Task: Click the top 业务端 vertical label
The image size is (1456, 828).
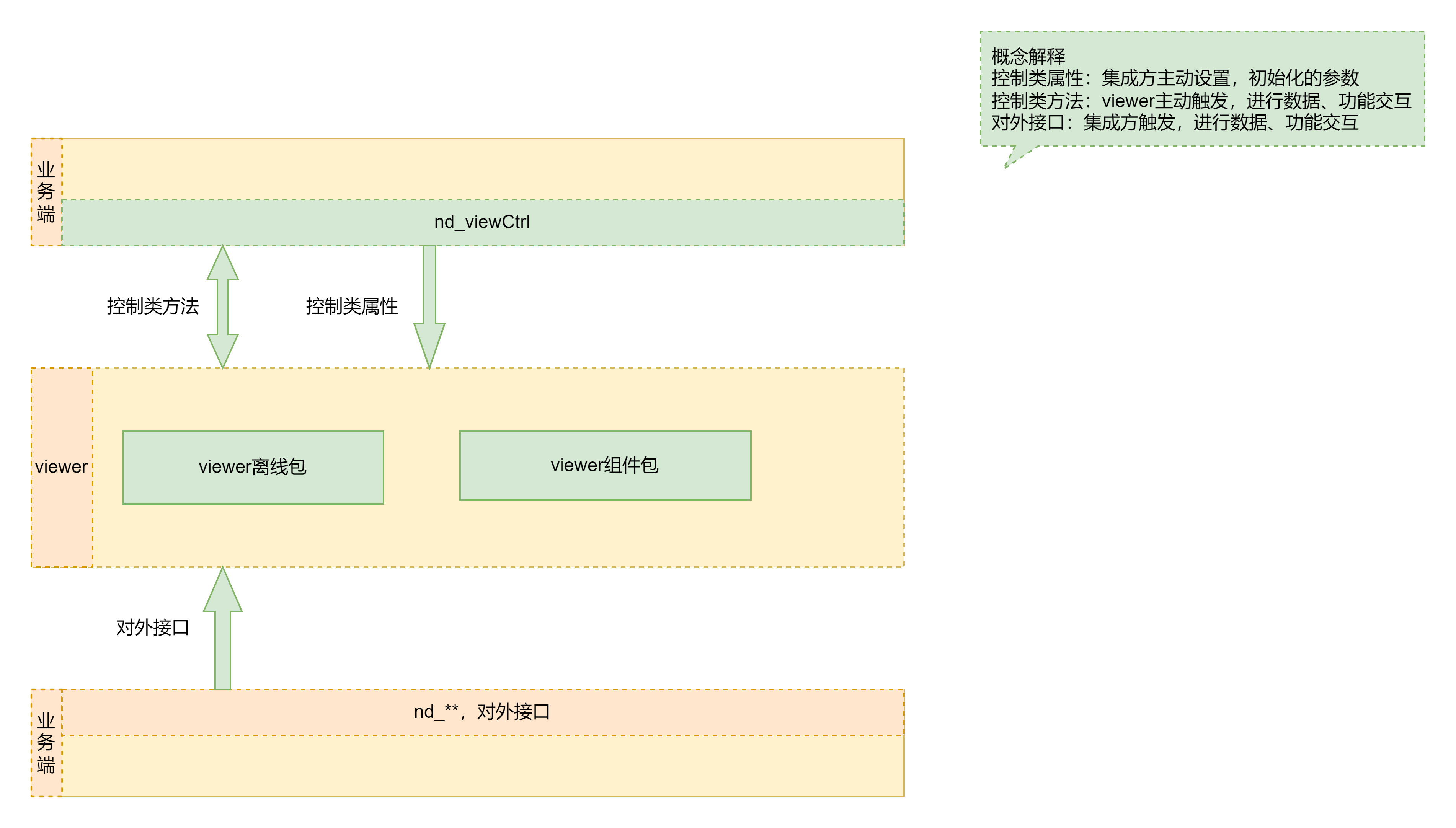Action: coord(46,192)
